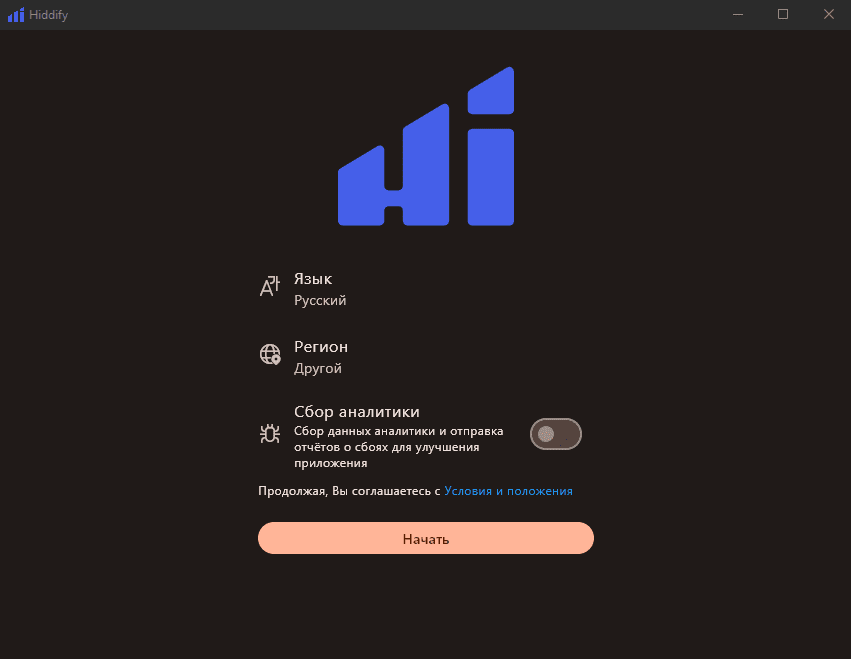Viewport: 851px width, 659px height.
Task: Click the globe icon beside Регион
Action: pyautogui.click(x=270, y=354)
